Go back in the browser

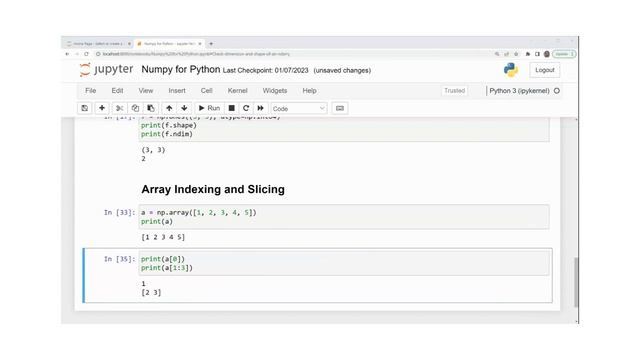pyautogui.click(x=67, y=54)
